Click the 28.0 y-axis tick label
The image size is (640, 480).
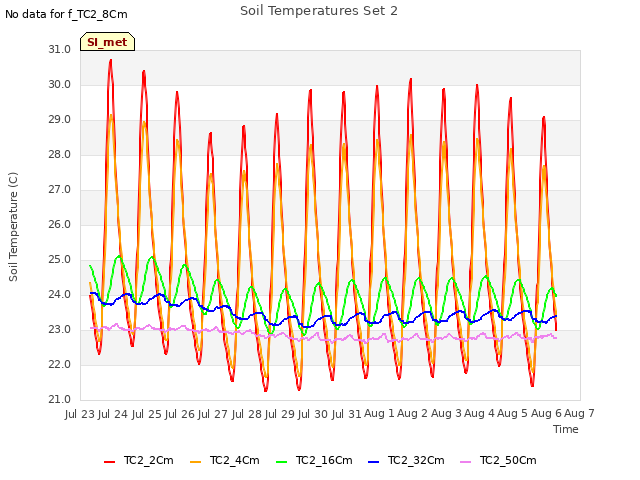pos(60,154)
